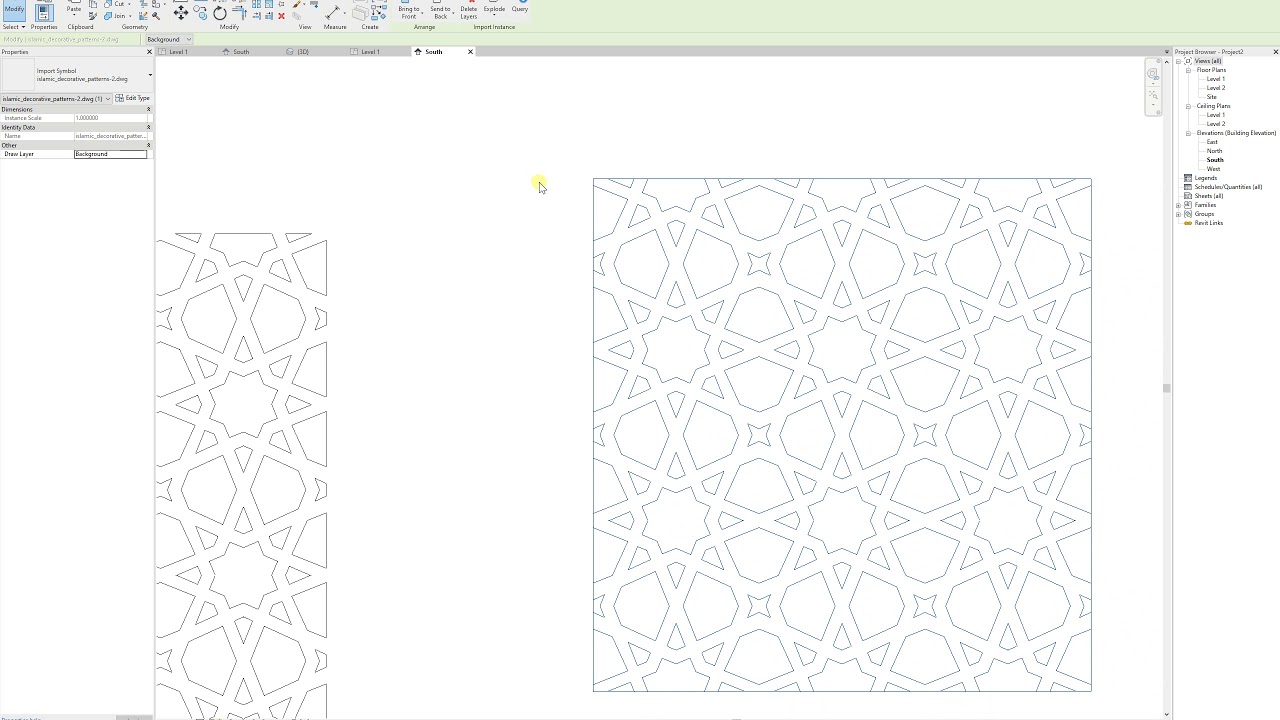
Task: Activate the Rotate tool
Action: (x=220, y=13)
